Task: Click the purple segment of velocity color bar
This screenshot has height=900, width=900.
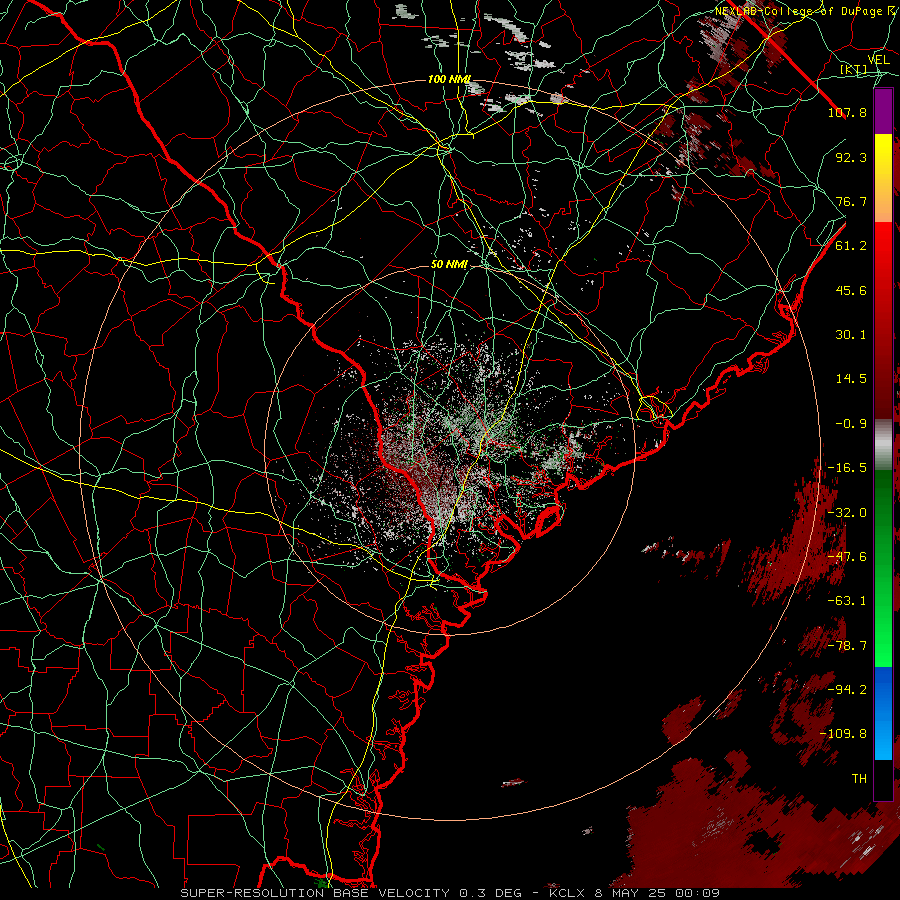Action: click(x=883, y=112)
